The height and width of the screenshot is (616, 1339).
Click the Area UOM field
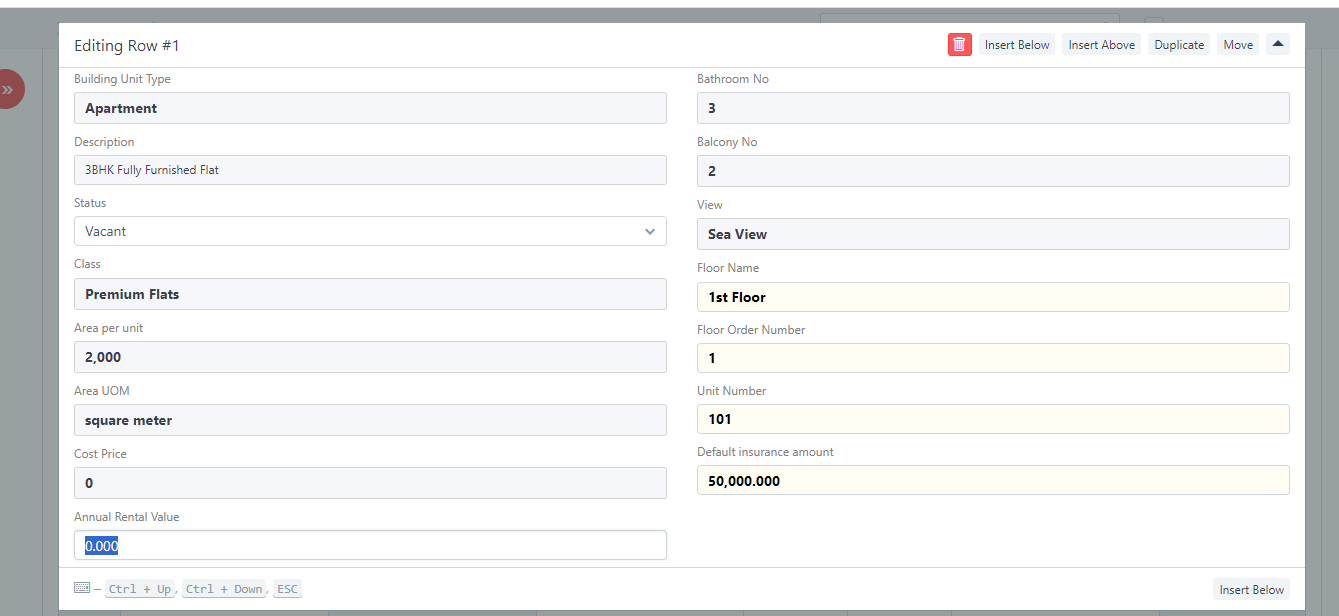pos(370,420)
